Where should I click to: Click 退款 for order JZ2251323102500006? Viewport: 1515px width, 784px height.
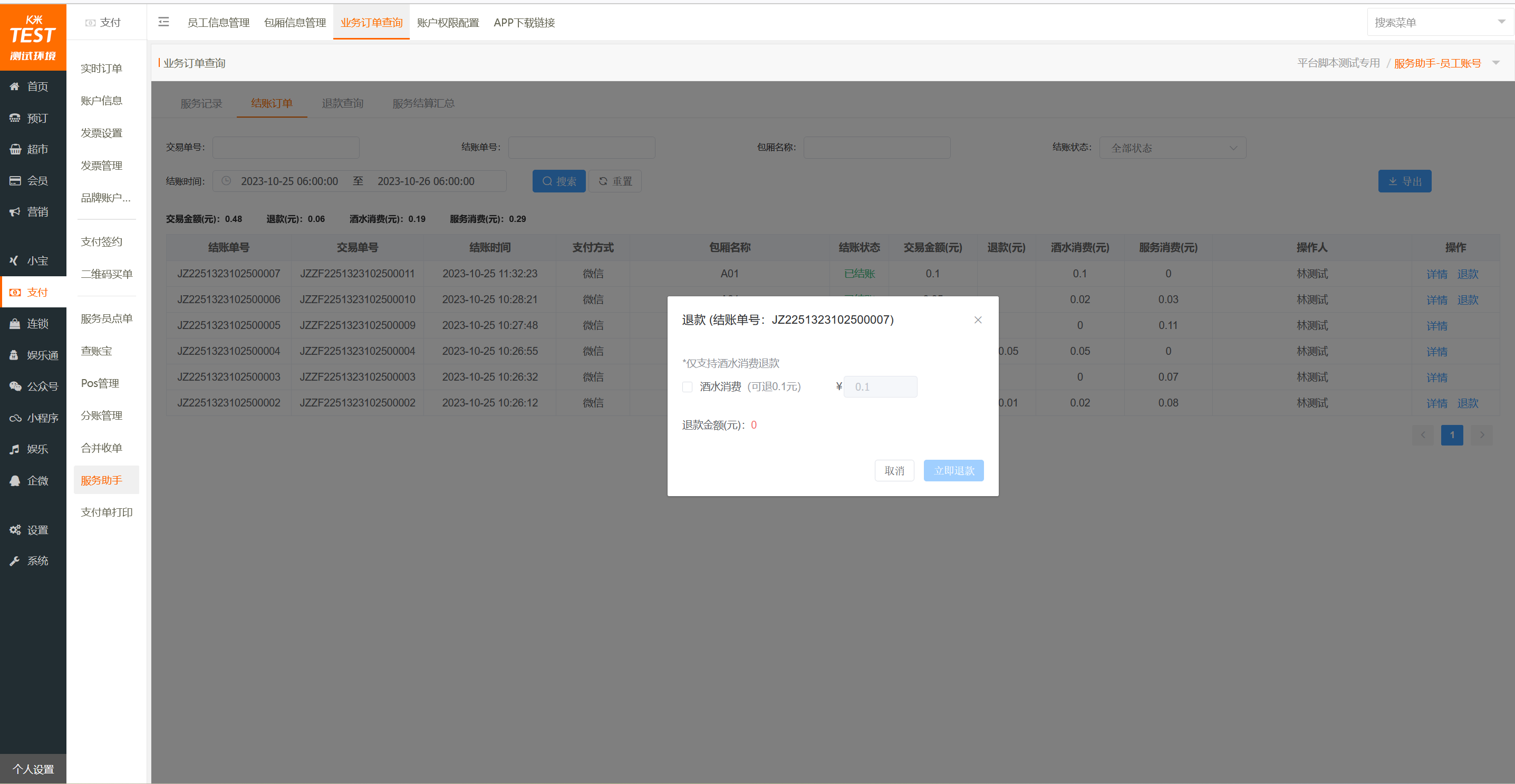(x=1468, y=300)
